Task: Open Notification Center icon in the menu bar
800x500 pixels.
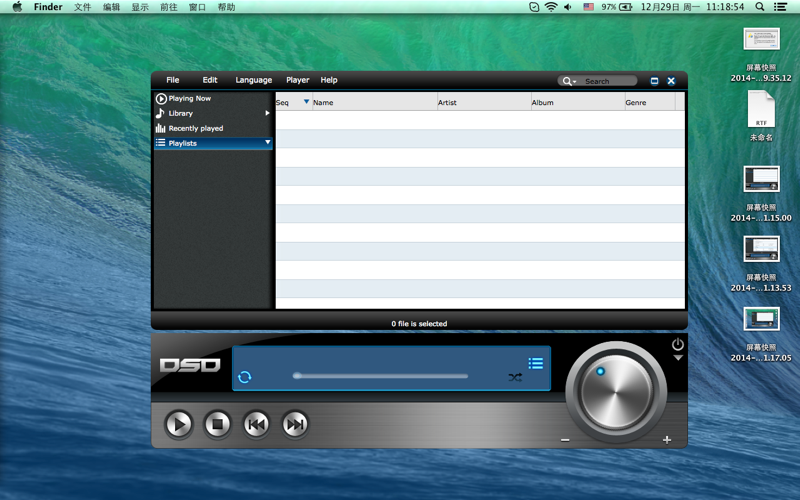Action: (x=780, y=7)
